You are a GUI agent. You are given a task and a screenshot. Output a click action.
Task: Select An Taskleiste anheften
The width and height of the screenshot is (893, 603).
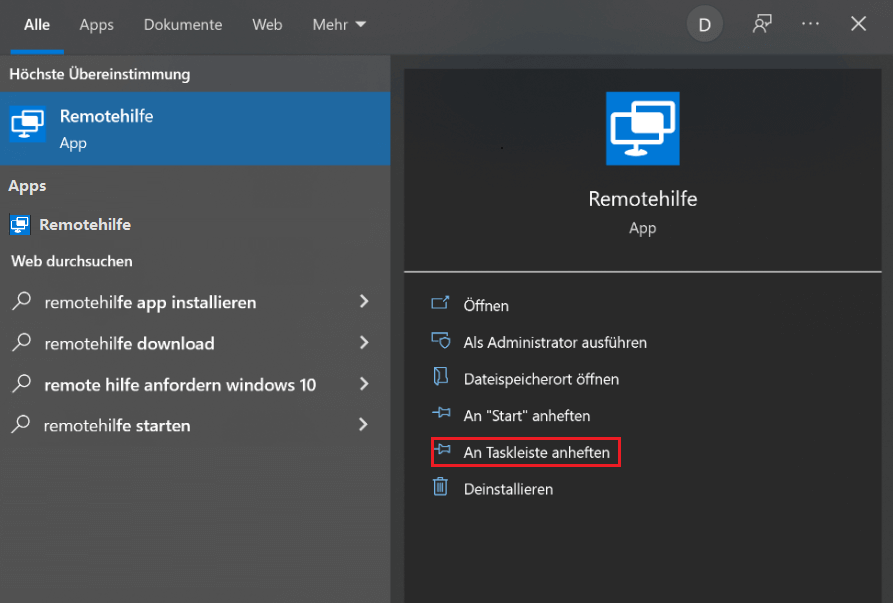[x=536, y=453]
